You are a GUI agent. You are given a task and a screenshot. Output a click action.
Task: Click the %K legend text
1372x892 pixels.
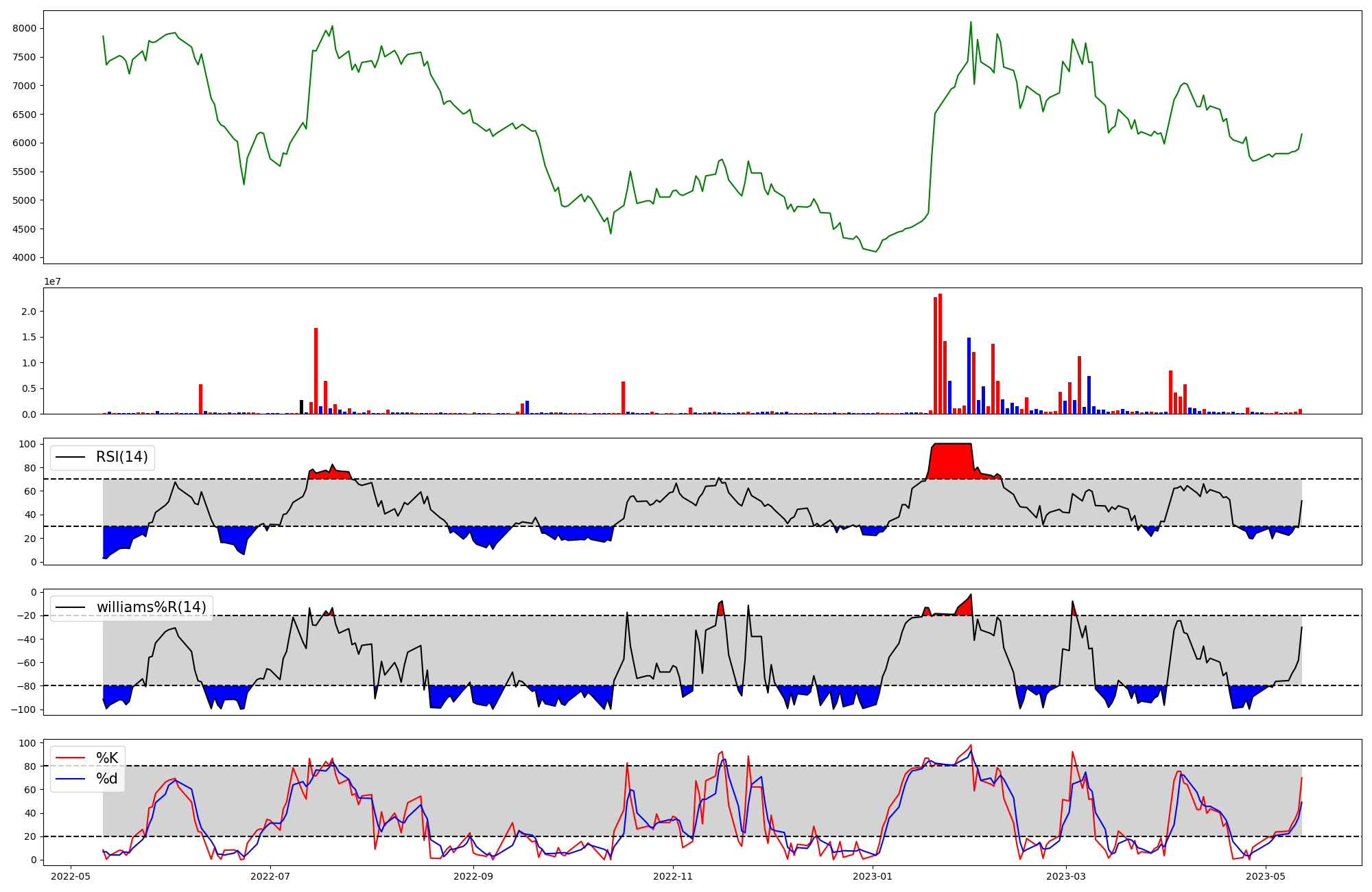107,758
